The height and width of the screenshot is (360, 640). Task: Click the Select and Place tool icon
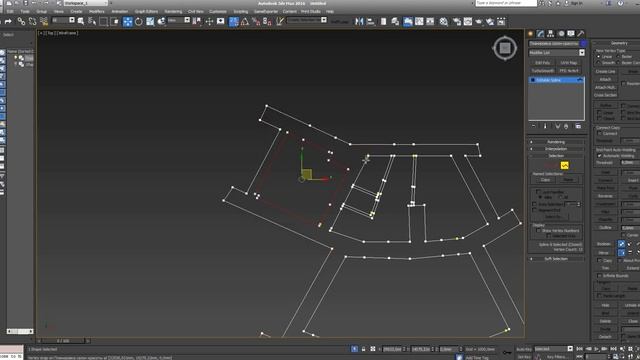(x=162, y=21)
